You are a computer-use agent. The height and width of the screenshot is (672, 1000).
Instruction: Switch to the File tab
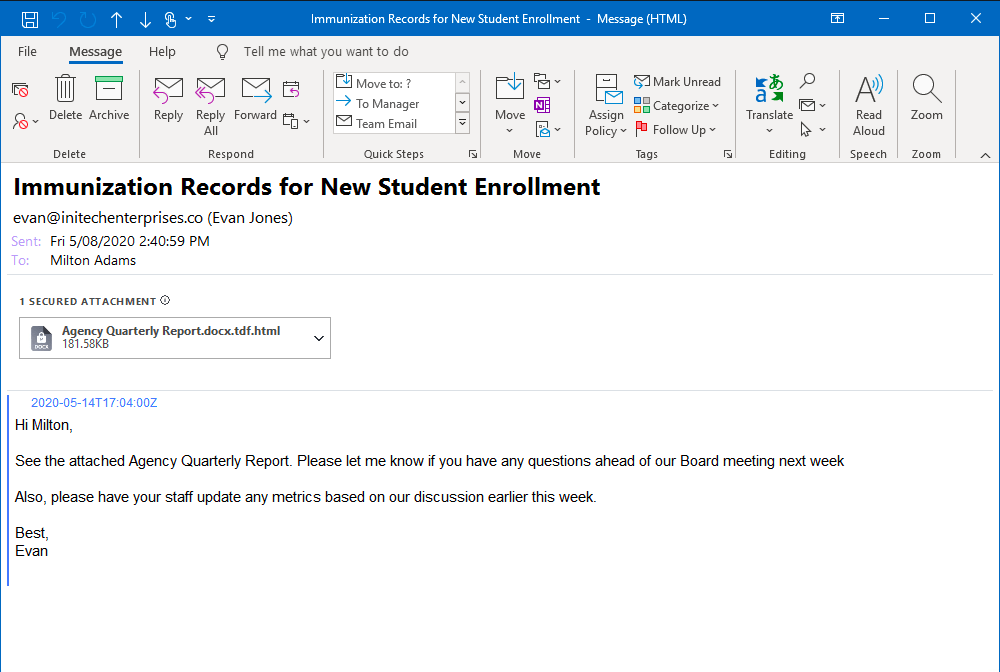pyautogui.click(x=26, y=51)
